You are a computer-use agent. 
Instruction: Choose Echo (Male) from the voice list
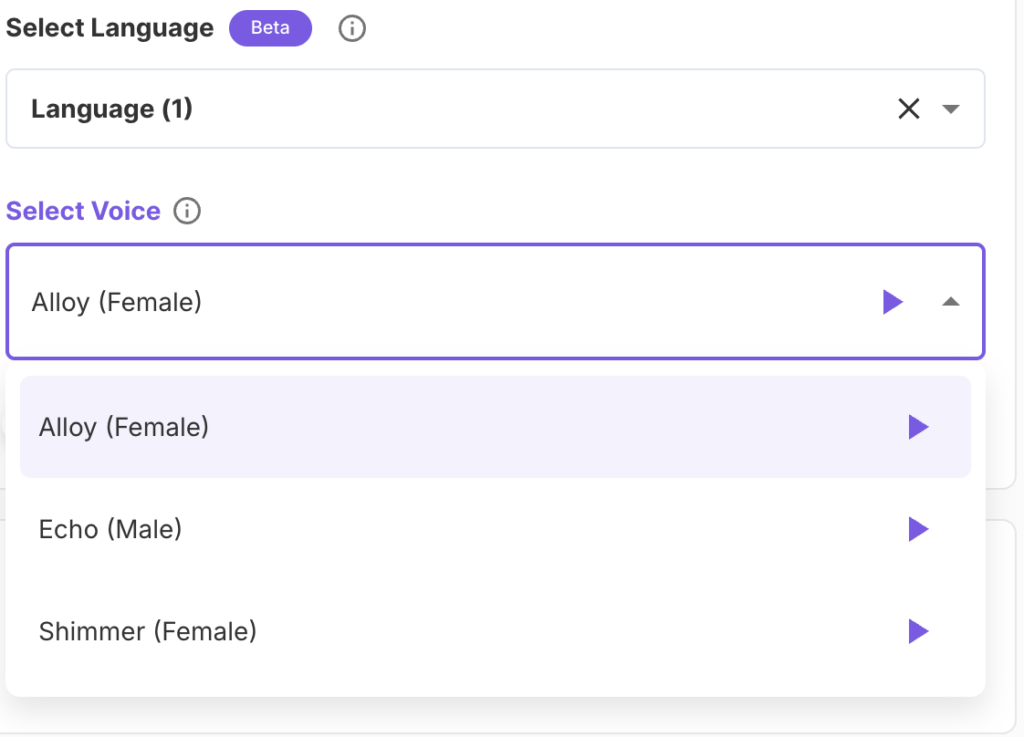110,530
